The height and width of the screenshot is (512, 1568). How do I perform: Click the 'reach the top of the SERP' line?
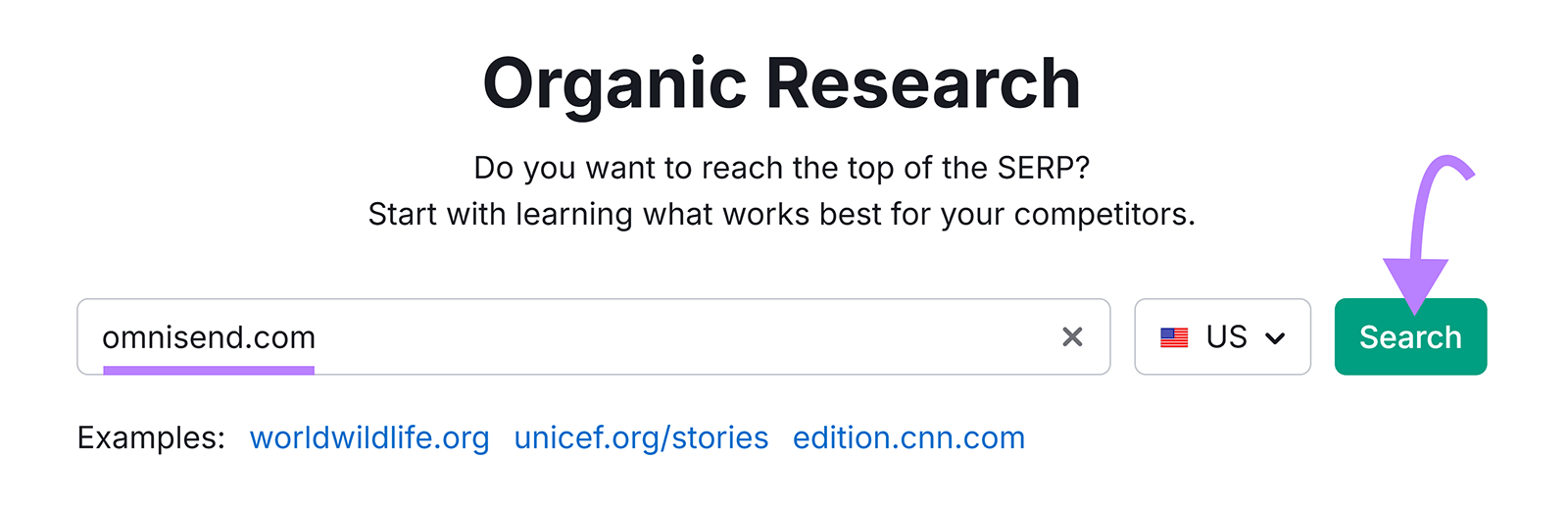pyautogui.click(x=781, y=168)
